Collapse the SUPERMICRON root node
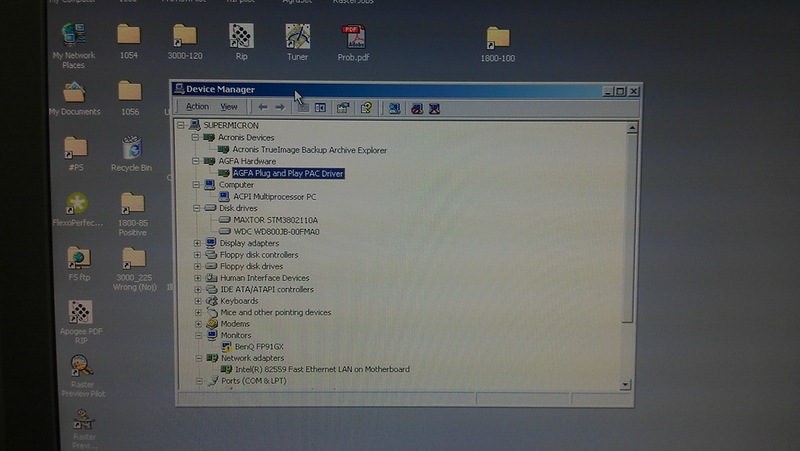 pyautogui.click(x=181, y=125)
